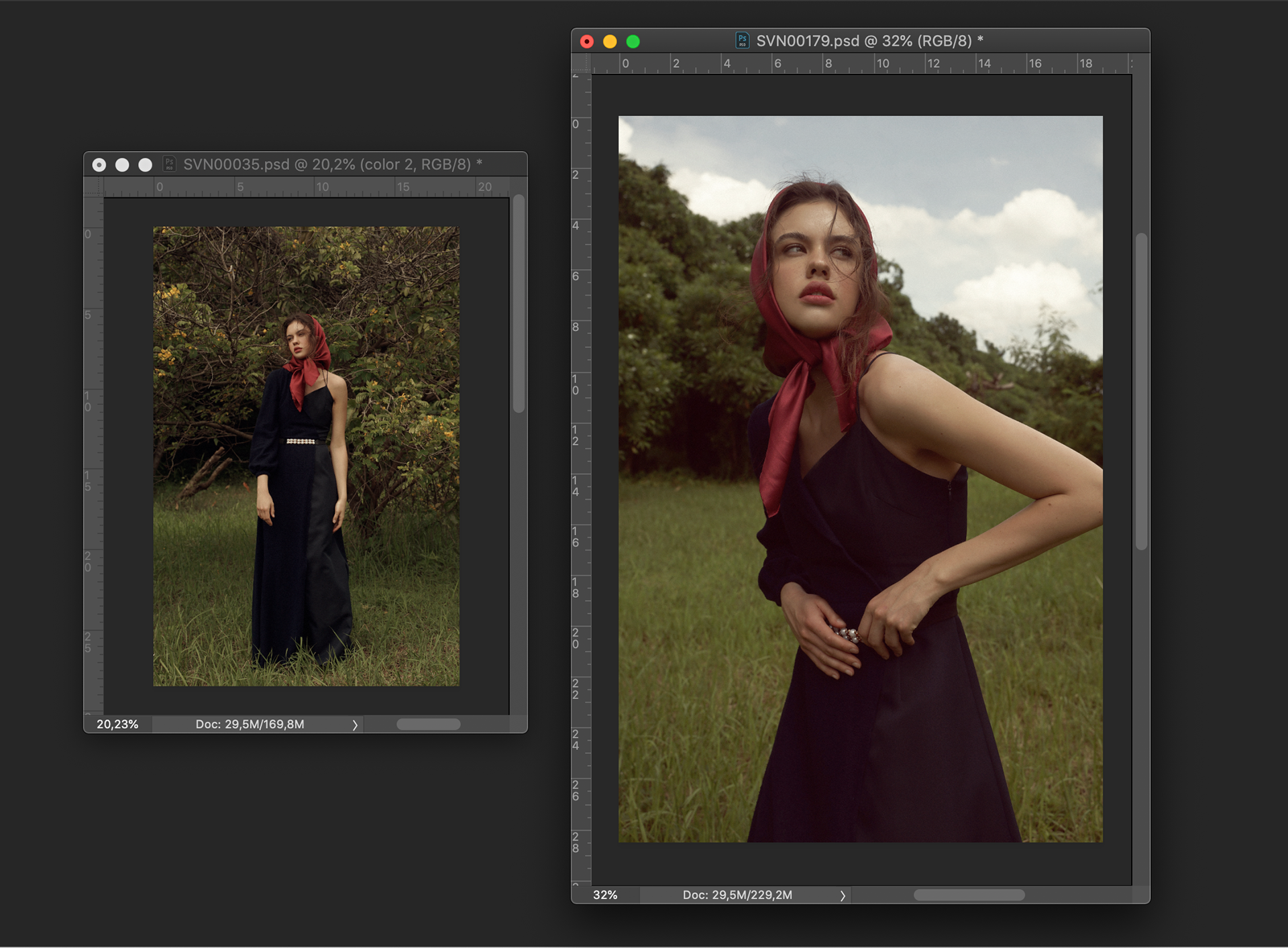Click horizontal scrollbar thumb in SVN00179.psd window
The width and height of the screenshot is (1288, 948).
(x=969, y=895)
